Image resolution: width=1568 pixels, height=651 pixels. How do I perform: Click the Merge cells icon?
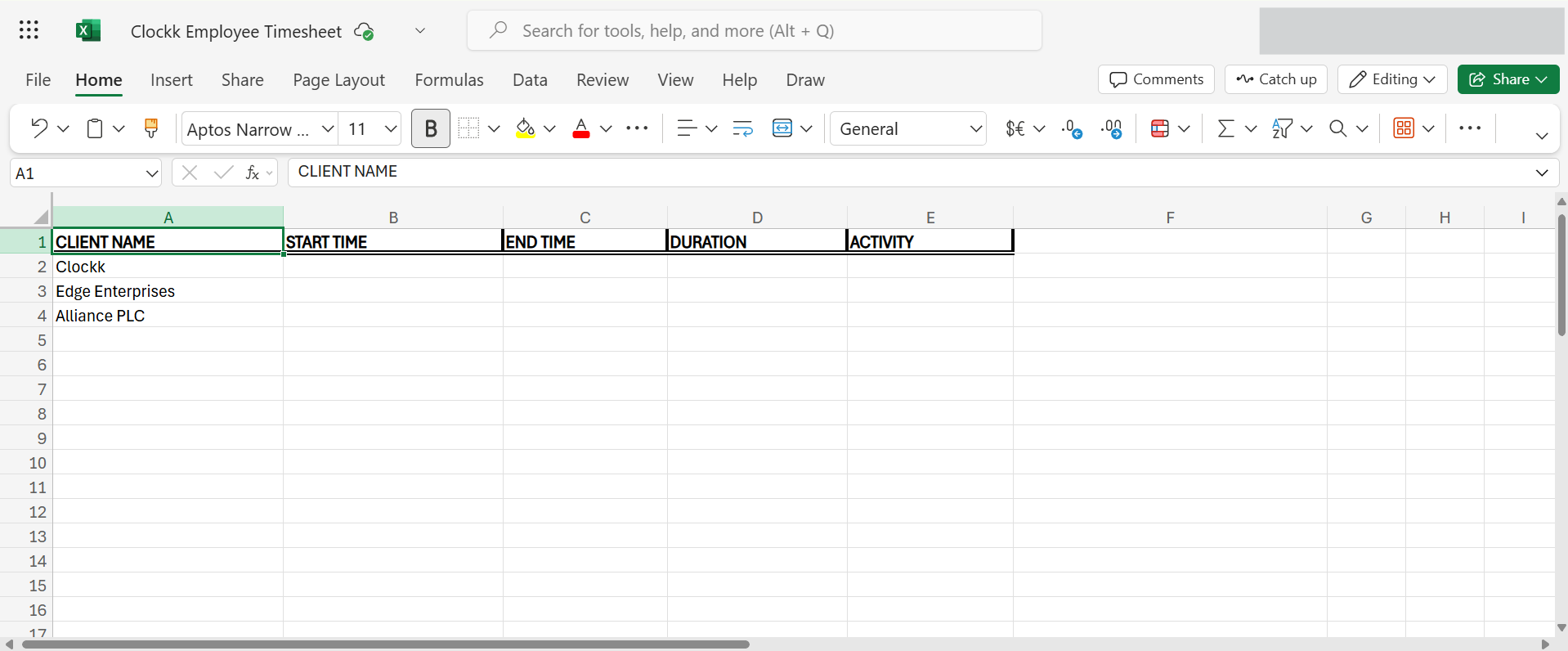tap(782, 128)
